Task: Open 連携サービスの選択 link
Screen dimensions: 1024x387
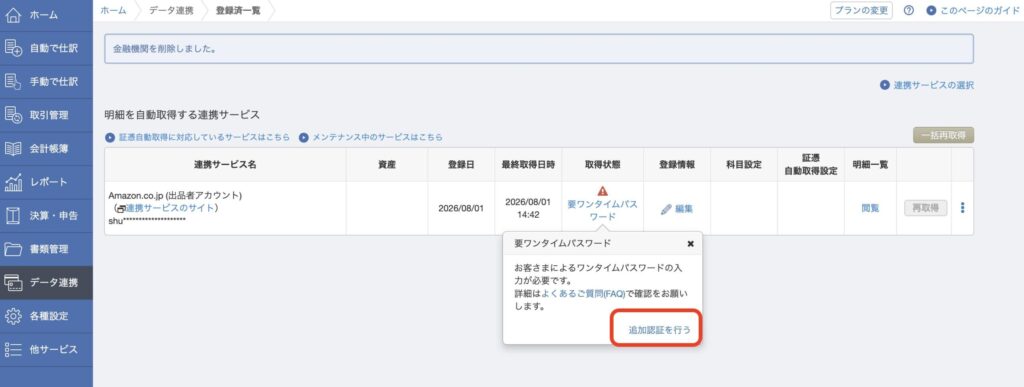Action: 927,85
